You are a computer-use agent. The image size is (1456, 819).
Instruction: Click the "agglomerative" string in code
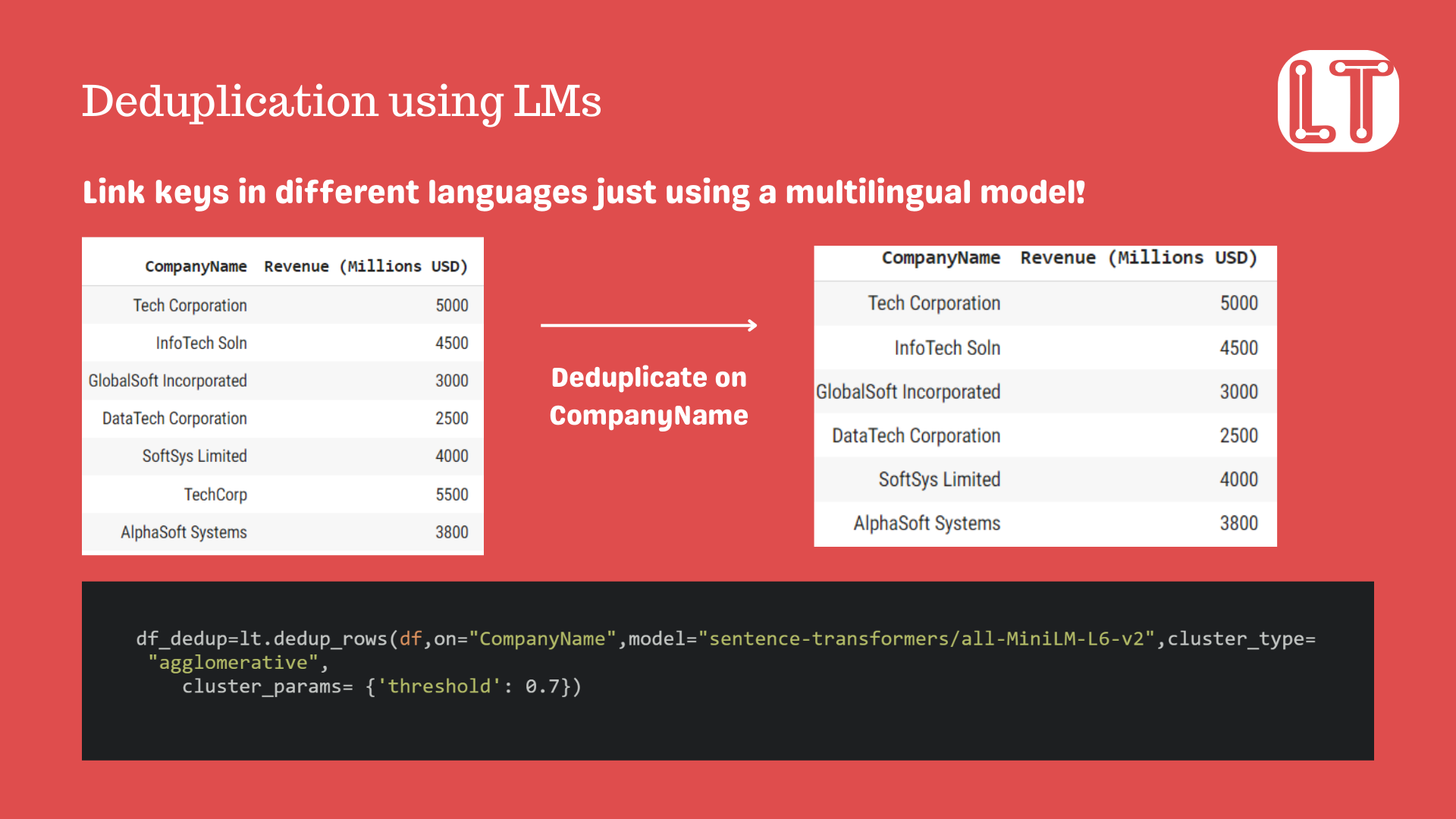pos(233,663)
